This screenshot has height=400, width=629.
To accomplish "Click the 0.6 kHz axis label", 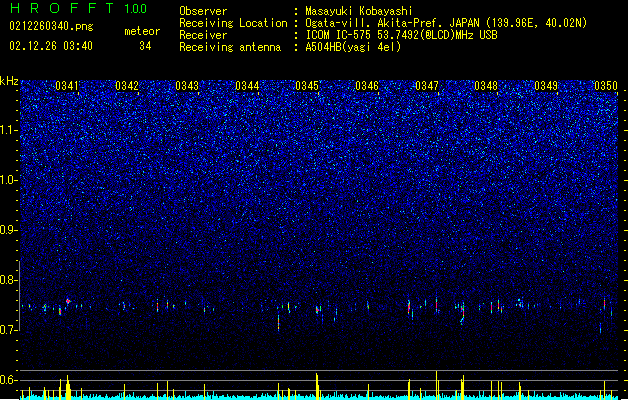I will point(8,380).
